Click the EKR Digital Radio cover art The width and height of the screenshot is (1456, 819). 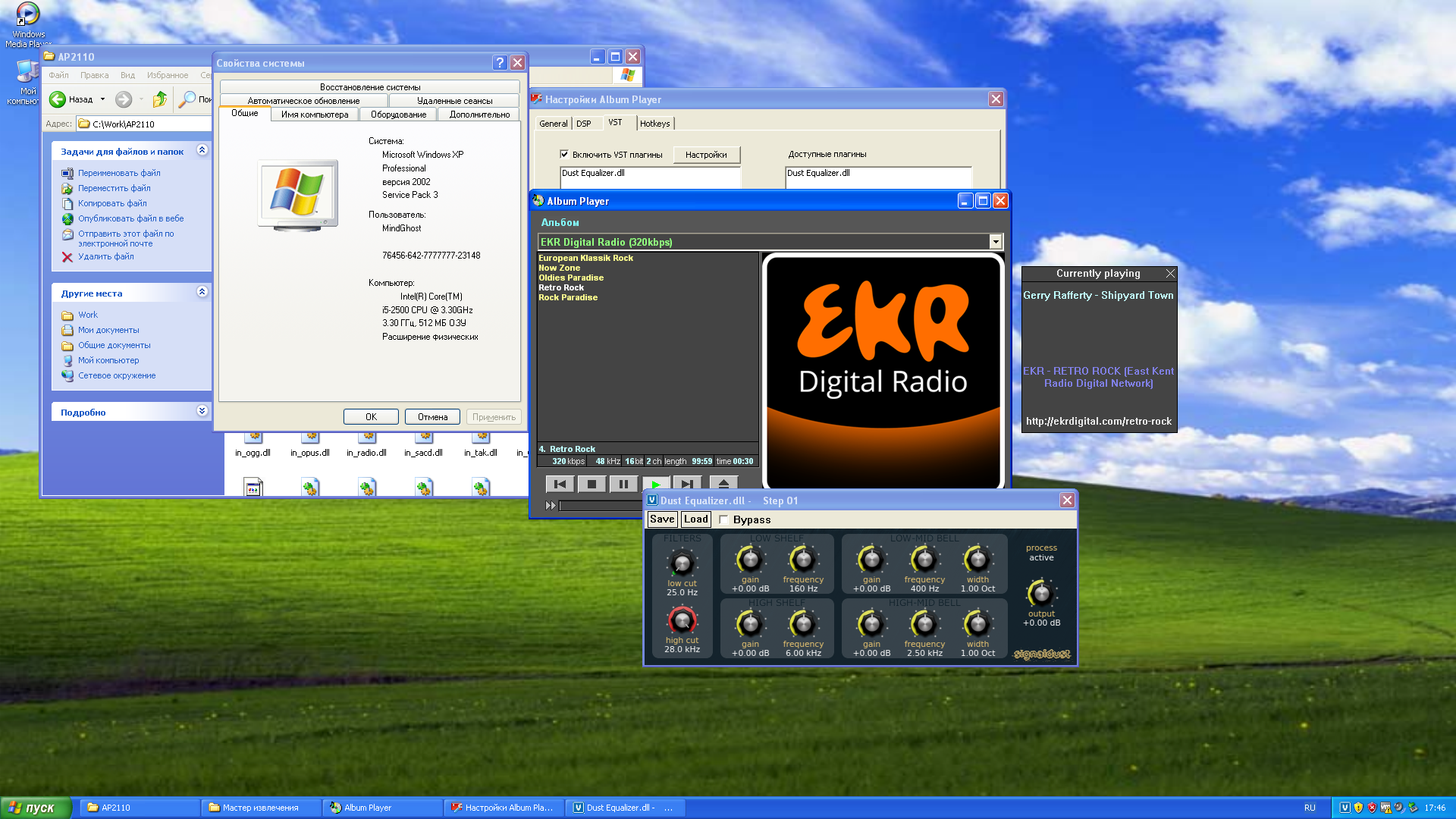pos(883,372)
